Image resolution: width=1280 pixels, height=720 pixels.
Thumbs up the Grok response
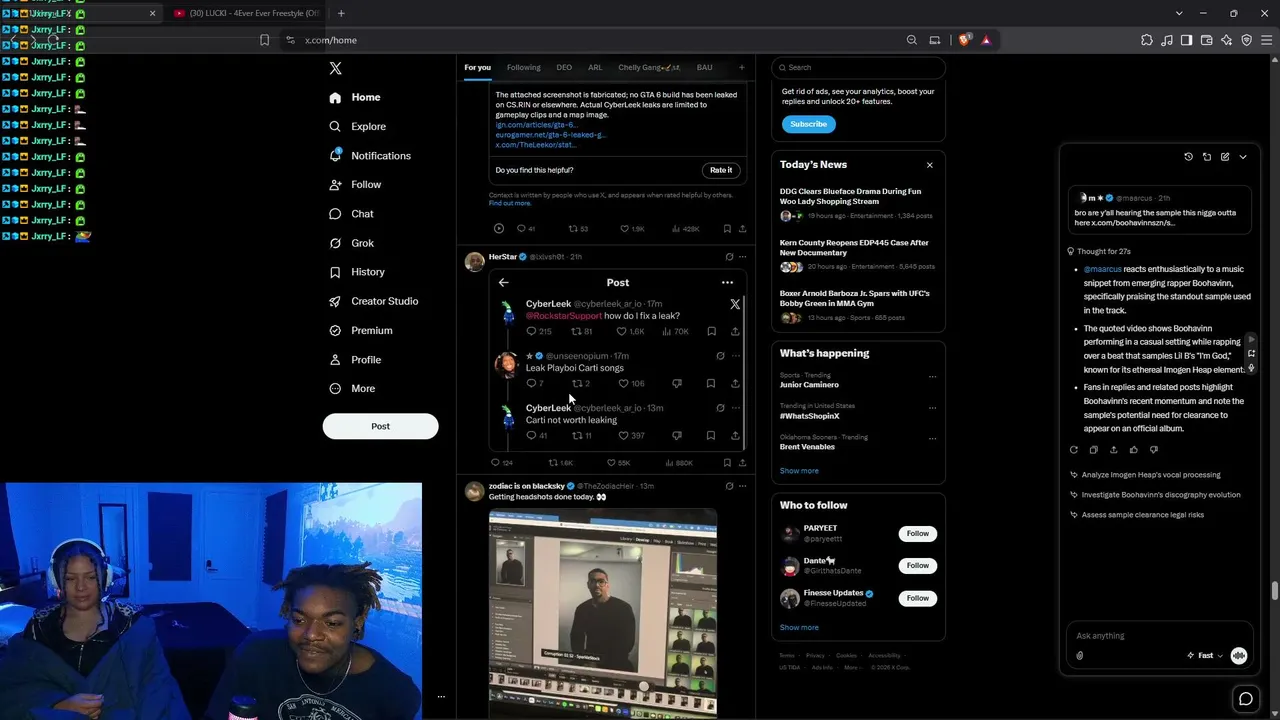coord(1133,450)
